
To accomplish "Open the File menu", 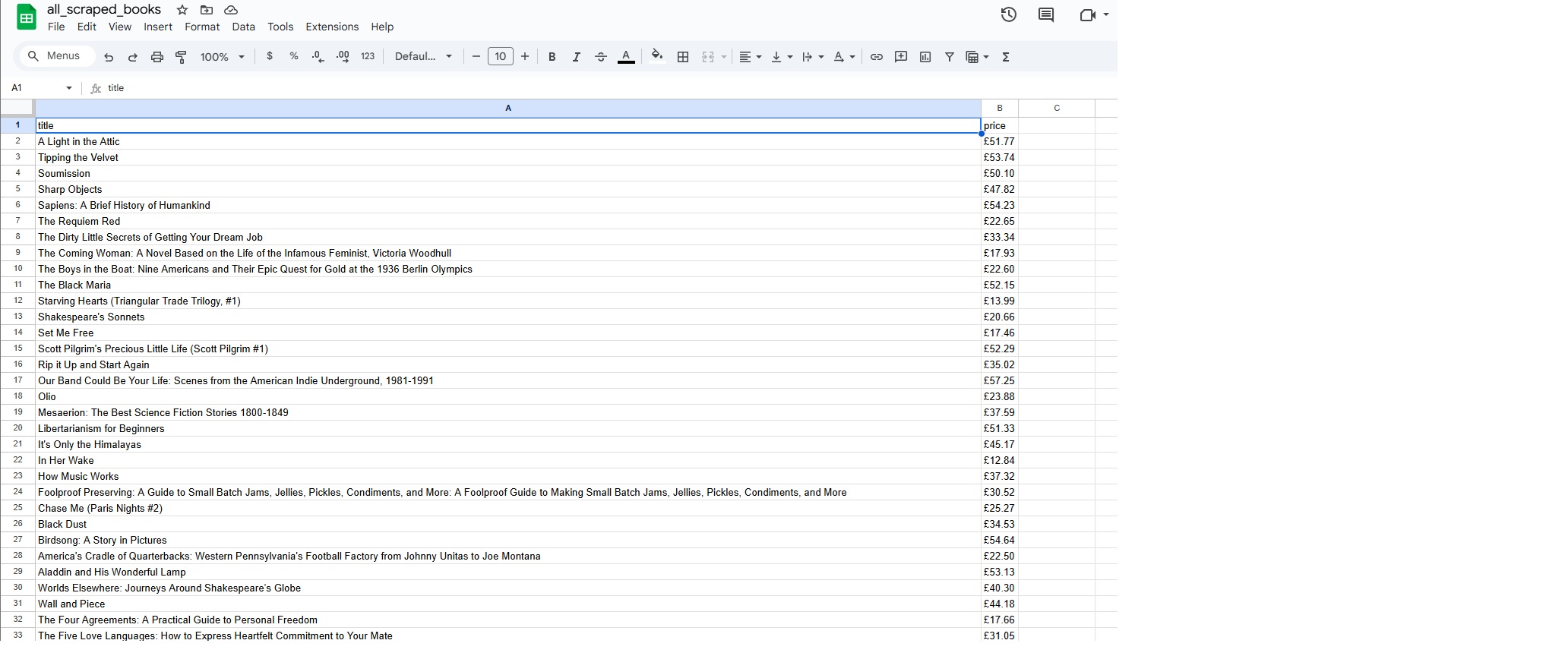I will point(56,27).
